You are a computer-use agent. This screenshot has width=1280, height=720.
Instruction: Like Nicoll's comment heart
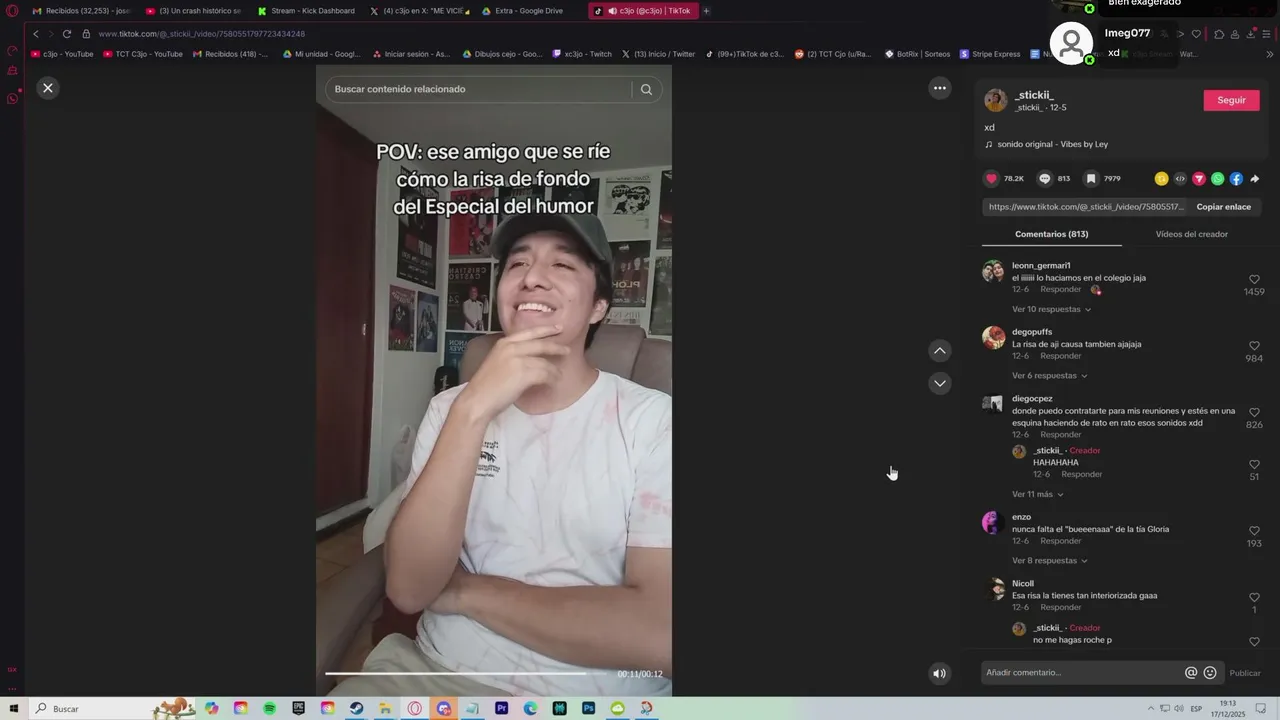pos(1254,597)
